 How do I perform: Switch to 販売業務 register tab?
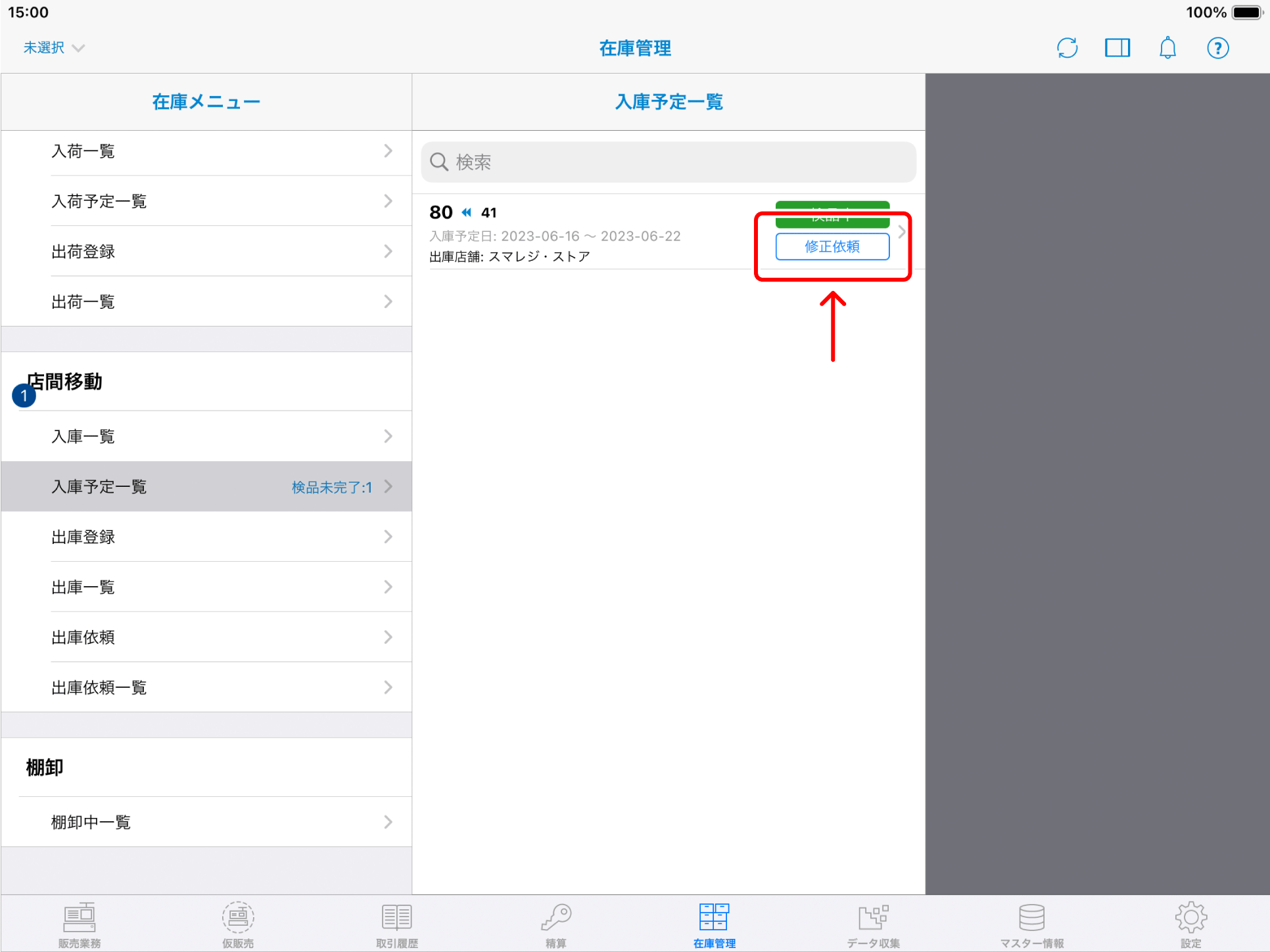pyautogui.click(x=80, y=924)
